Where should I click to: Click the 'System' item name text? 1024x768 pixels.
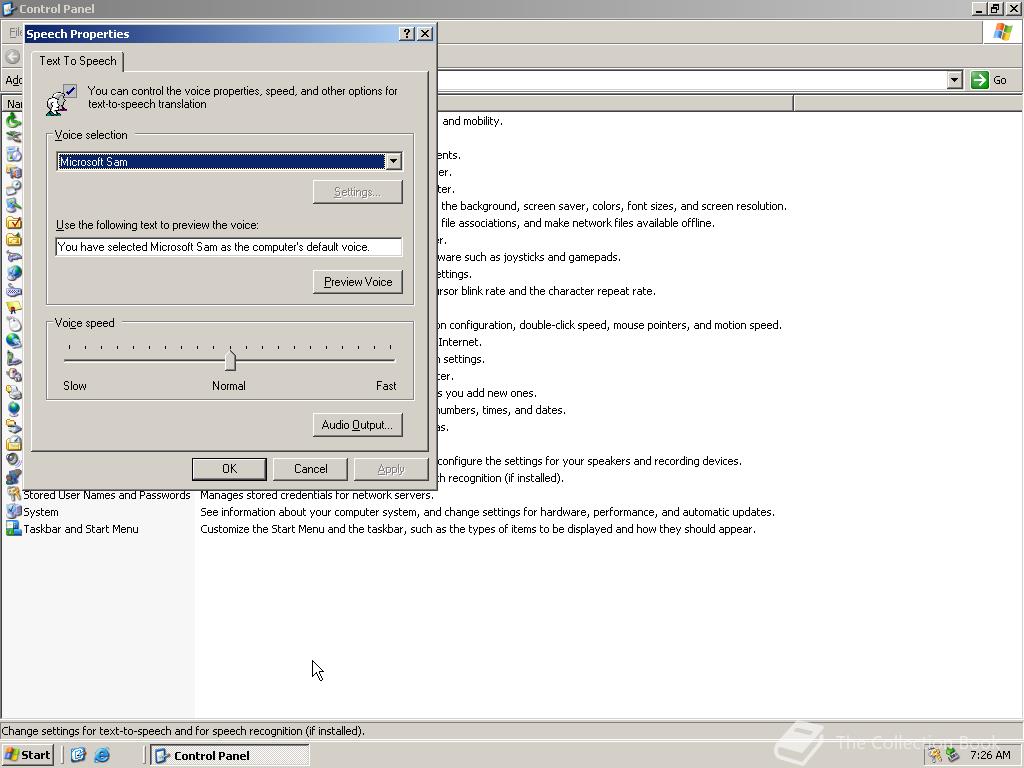coord(41,512)
